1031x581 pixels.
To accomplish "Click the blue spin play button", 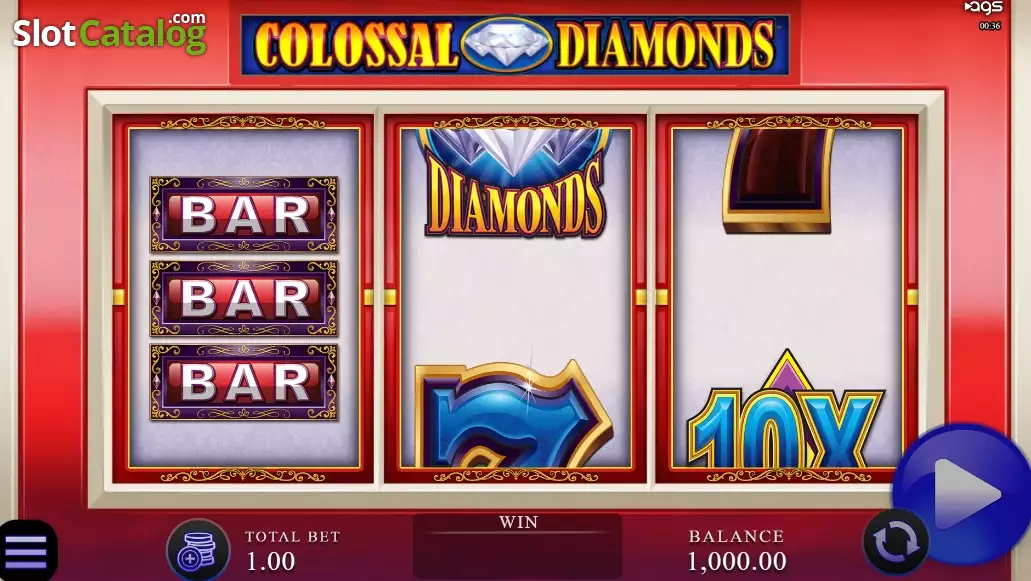I will click(x=961, y=492).
